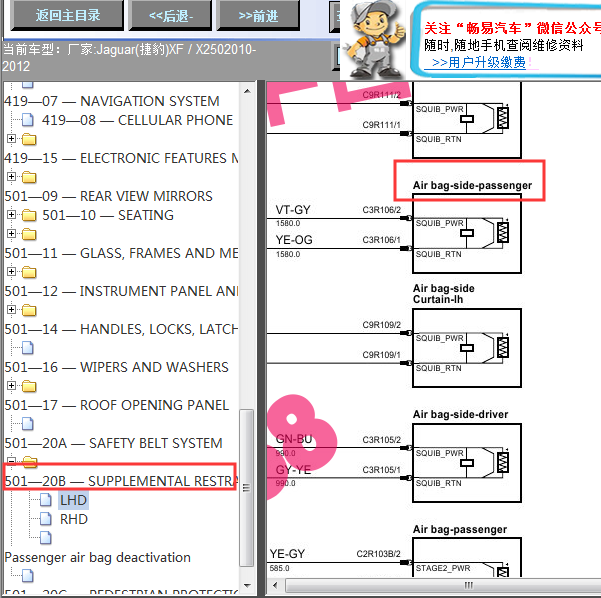Open the RHD wiring diagram entry

74,519
